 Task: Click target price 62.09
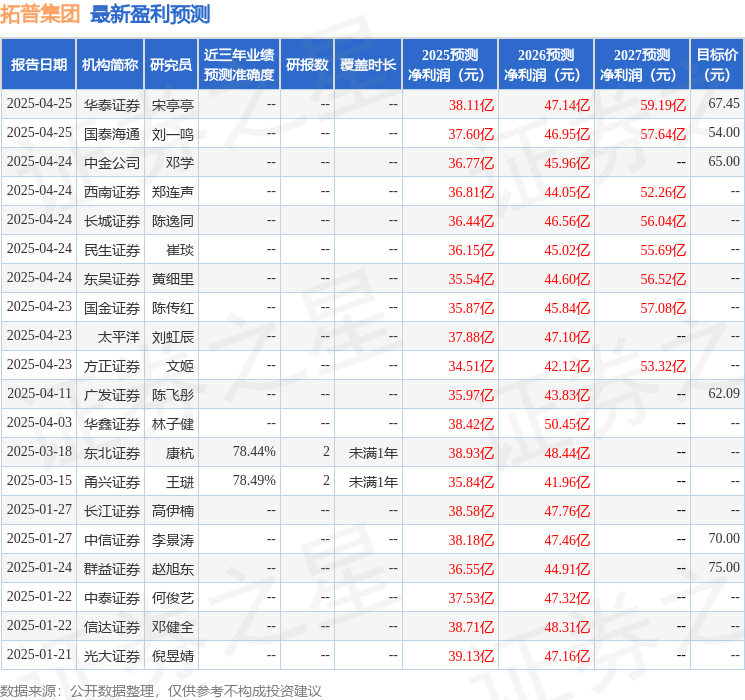point(724,393)
